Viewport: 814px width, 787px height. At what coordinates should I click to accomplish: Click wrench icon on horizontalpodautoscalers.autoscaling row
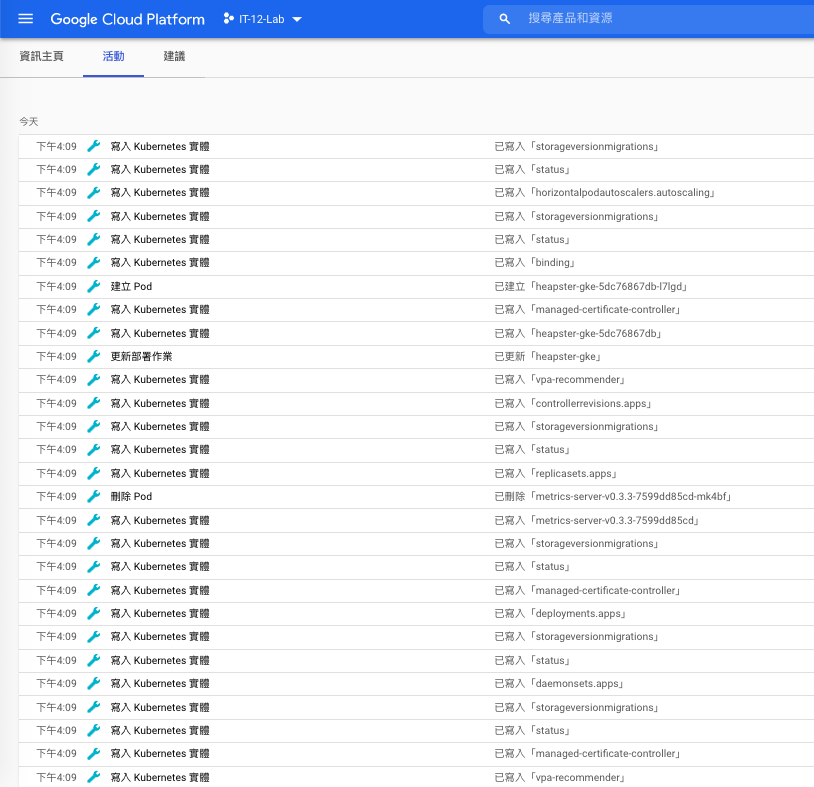[x=94, y=193]
